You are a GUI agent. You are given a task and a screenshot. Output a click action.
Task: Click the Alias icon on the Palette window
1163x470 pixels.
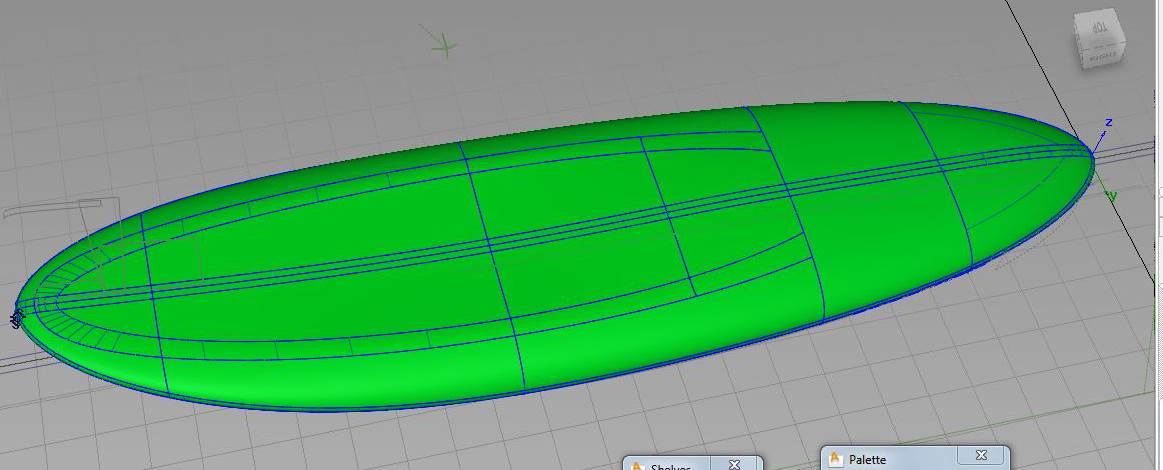(x=836, y=460)
